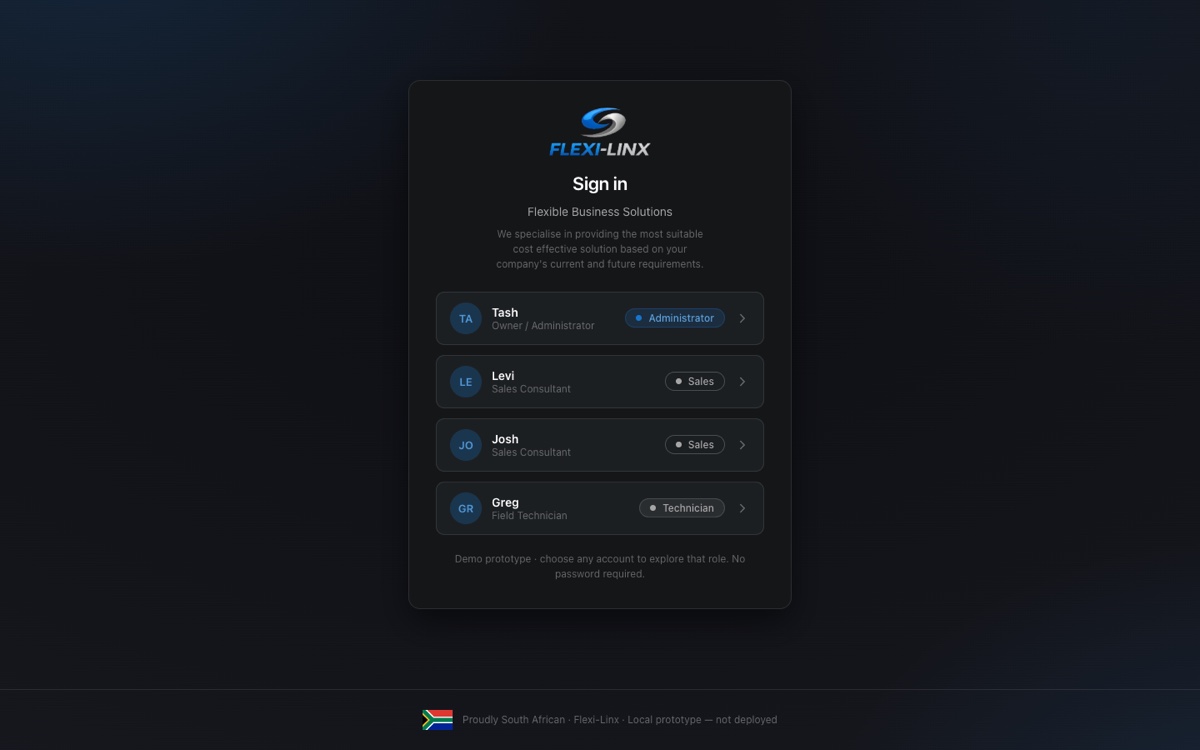Click the Technician role badge
This screenshot has width=1200, height=750.
coord(682,508)
